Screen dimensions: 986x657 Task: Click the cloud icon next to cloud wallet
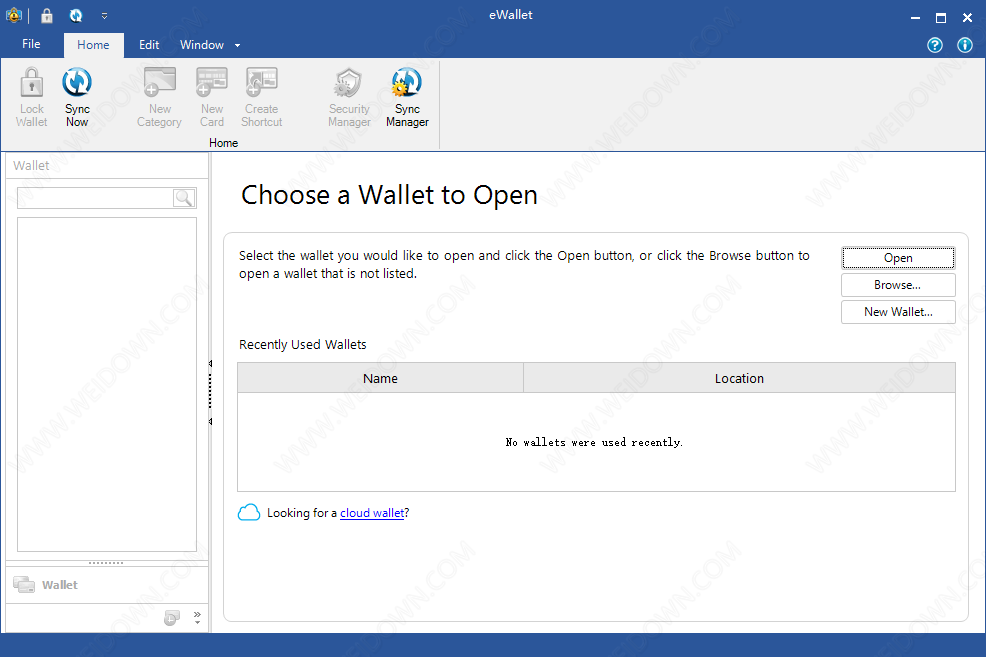tap(249, 512)
